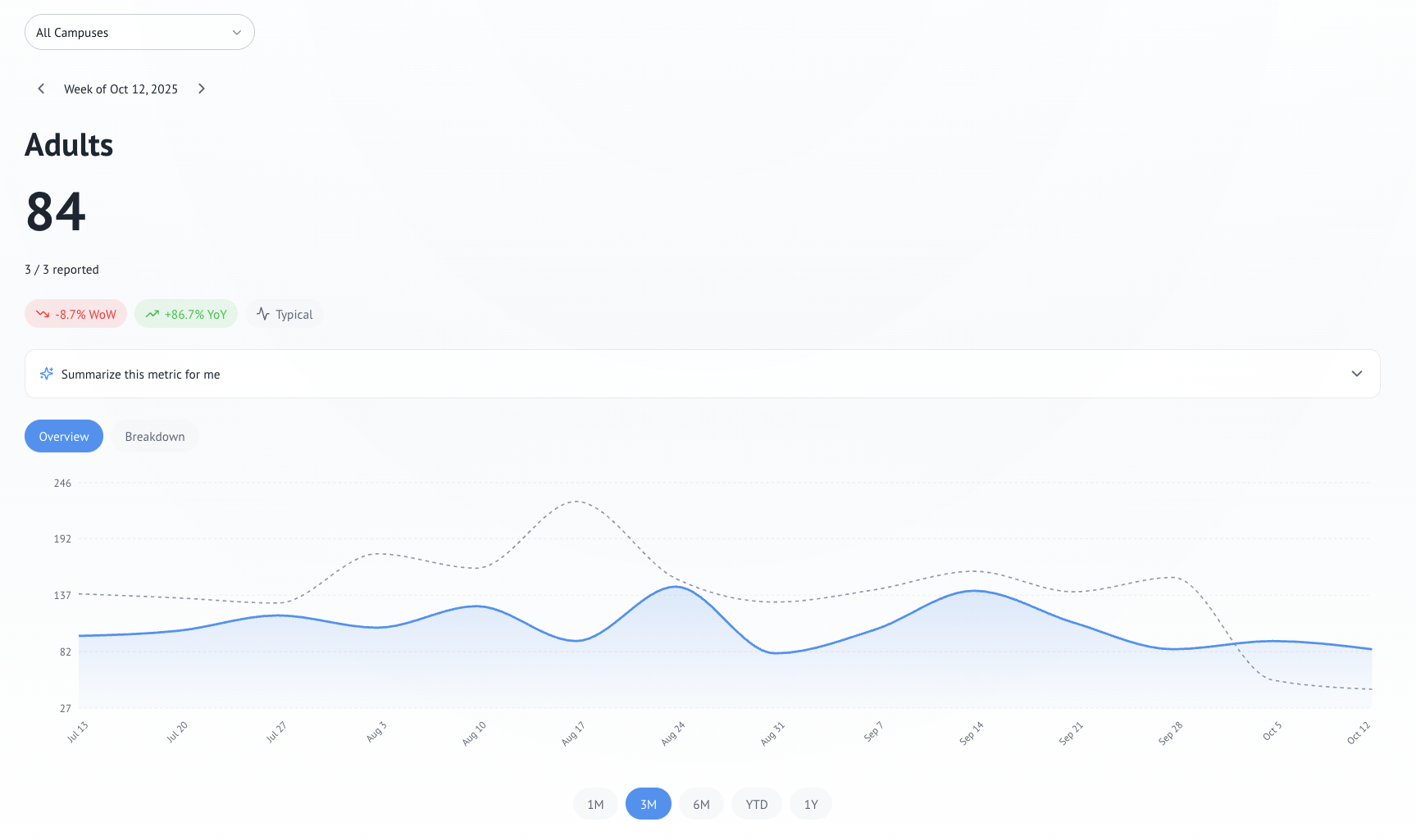Screen dimensions: 1416x840
Task: Expand the metric summary chevron
Action: [1356, 374]
